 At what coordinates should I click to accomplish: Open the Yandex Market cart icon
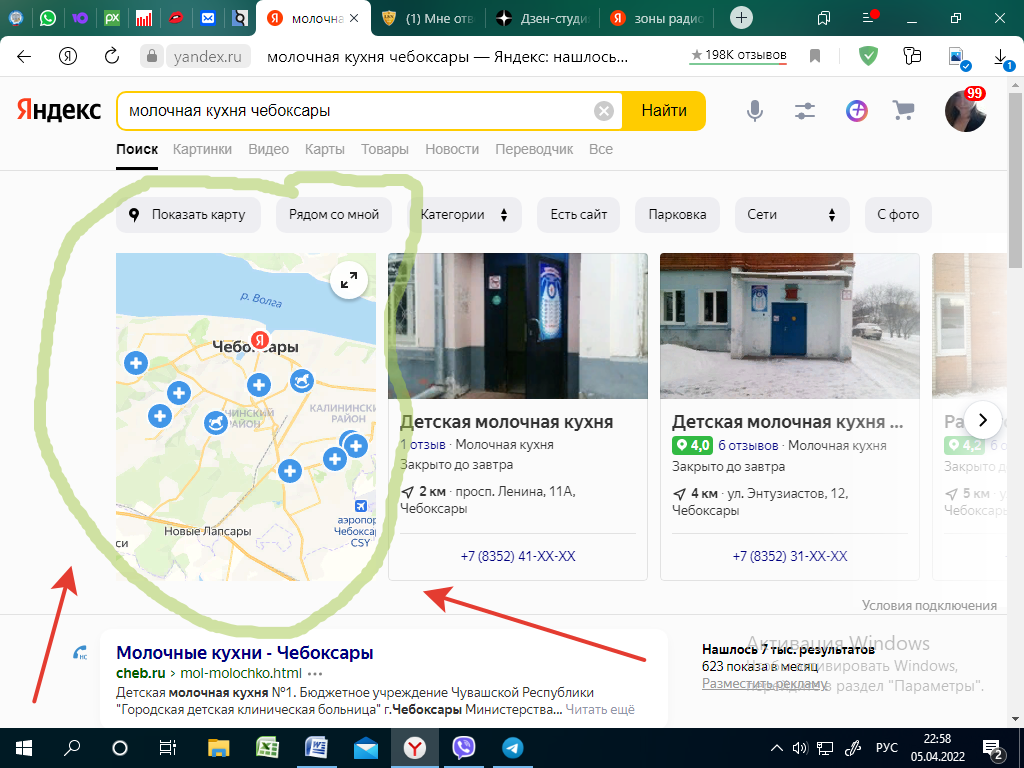(x=903, y=110)
